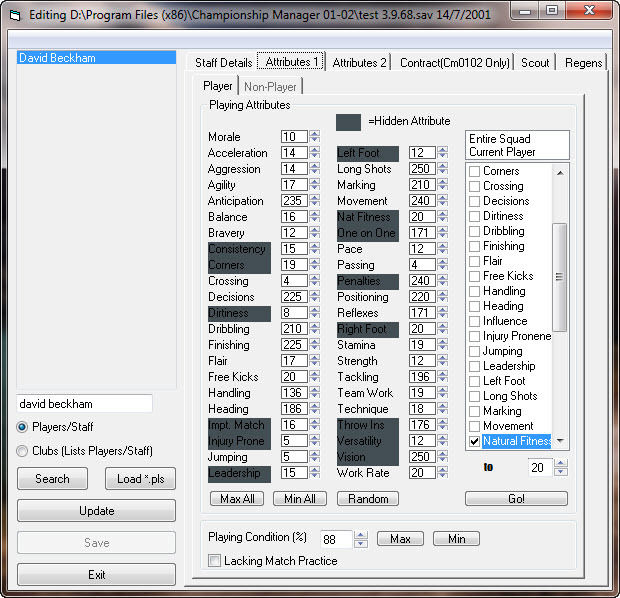Viewport: 620px width, 598px height.
Task: Focus the david beckham search field
Action: click(x=84, y=404)
